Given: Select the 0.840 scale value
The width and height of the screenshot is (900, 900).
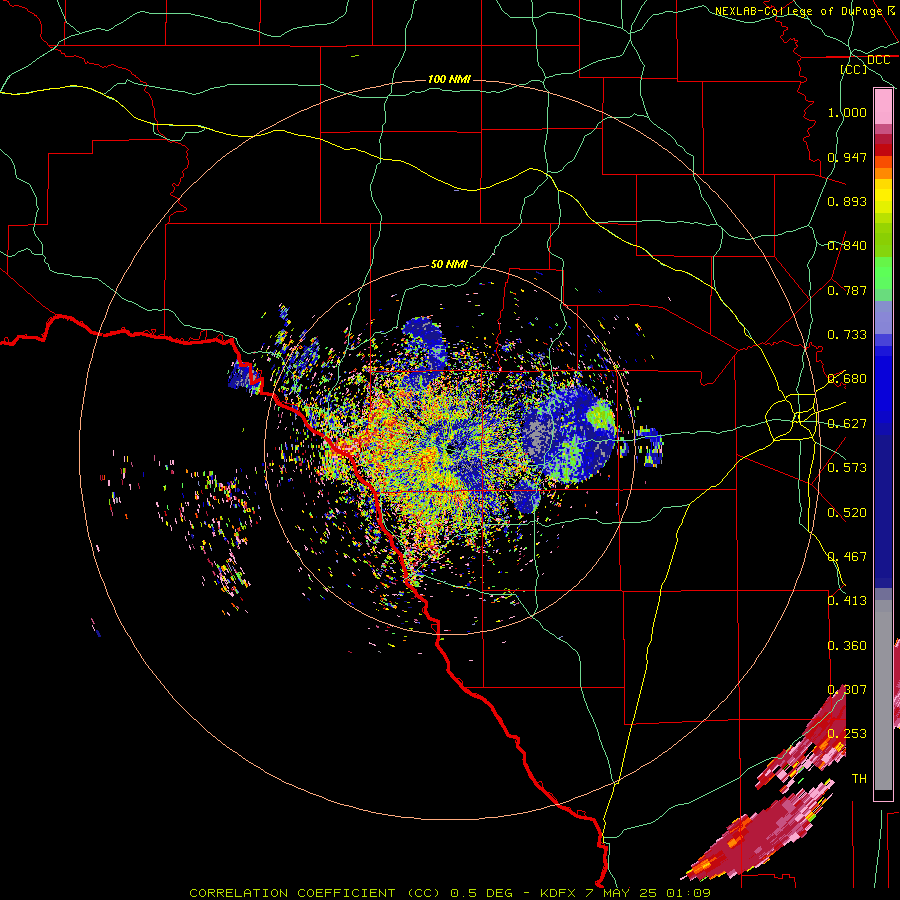Looking at the screenshot, I should pyautogui.click(x=847, y=246).
